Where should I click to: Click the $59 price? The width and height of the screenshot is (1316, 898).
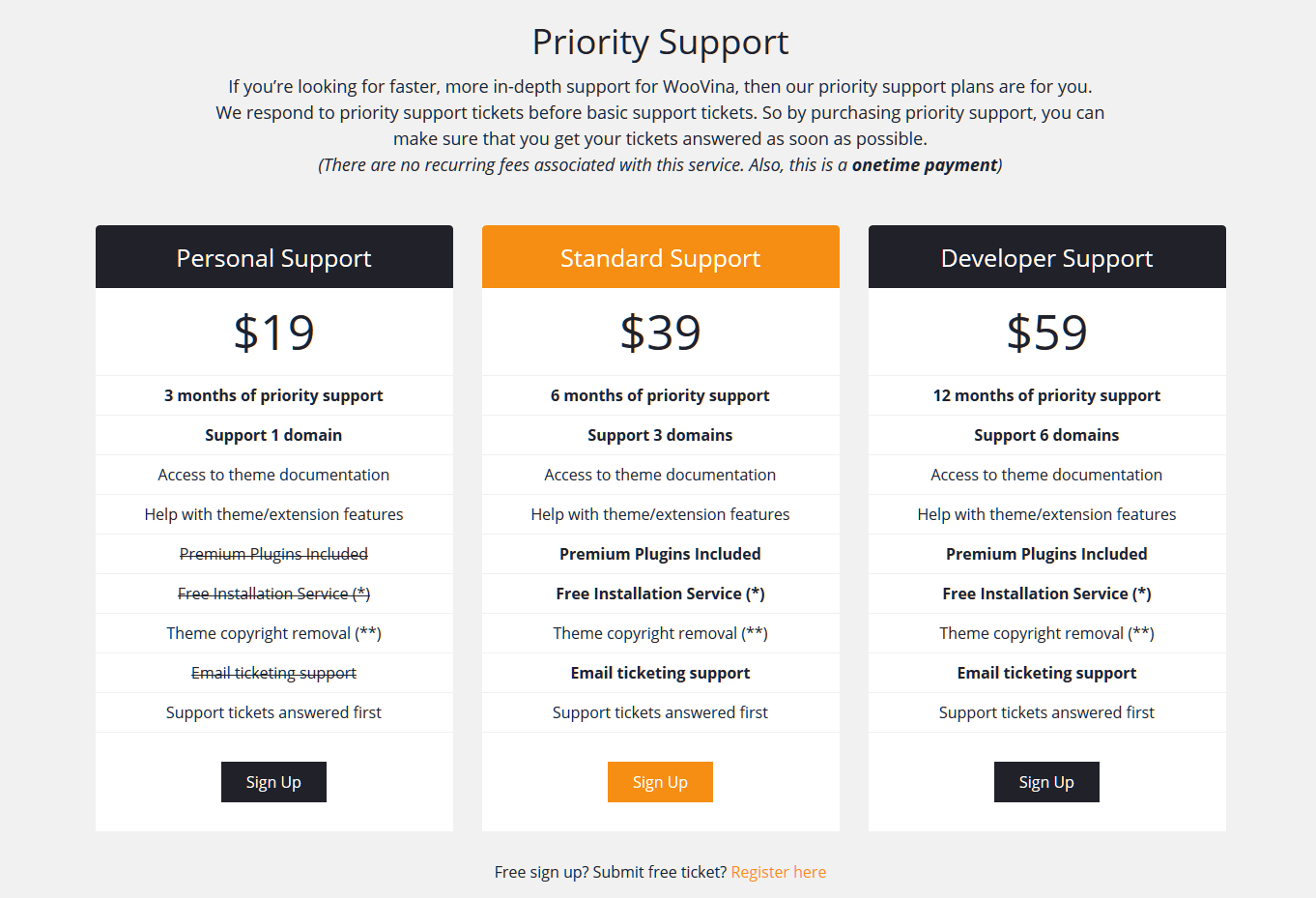pyautogui.click(x=1047, y=333)
